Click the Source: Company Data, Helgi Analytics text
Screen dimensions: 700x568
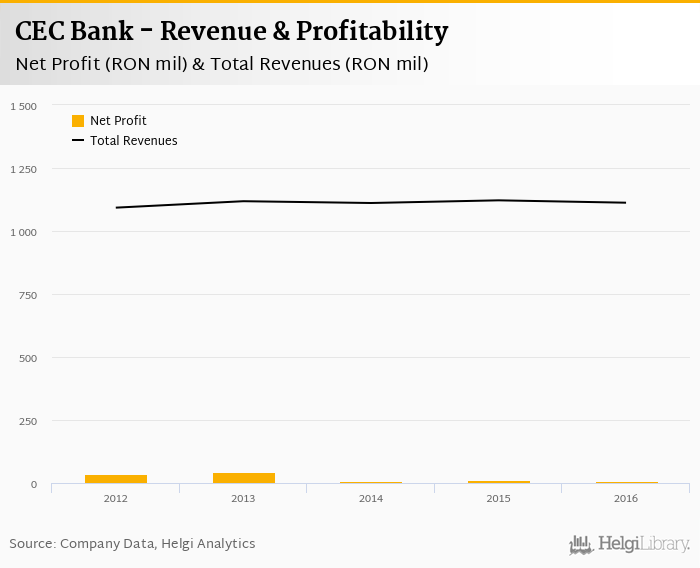pos(133,544)
